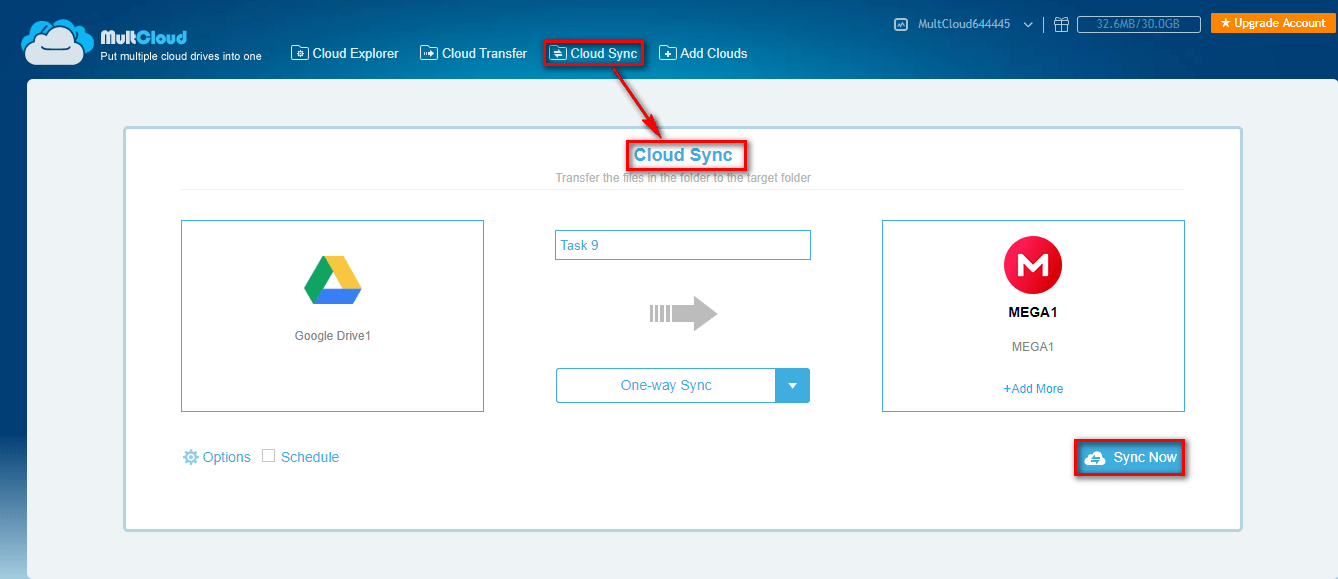Click the Task 9 name field
Screen dimensions: 1338x579
683,245
